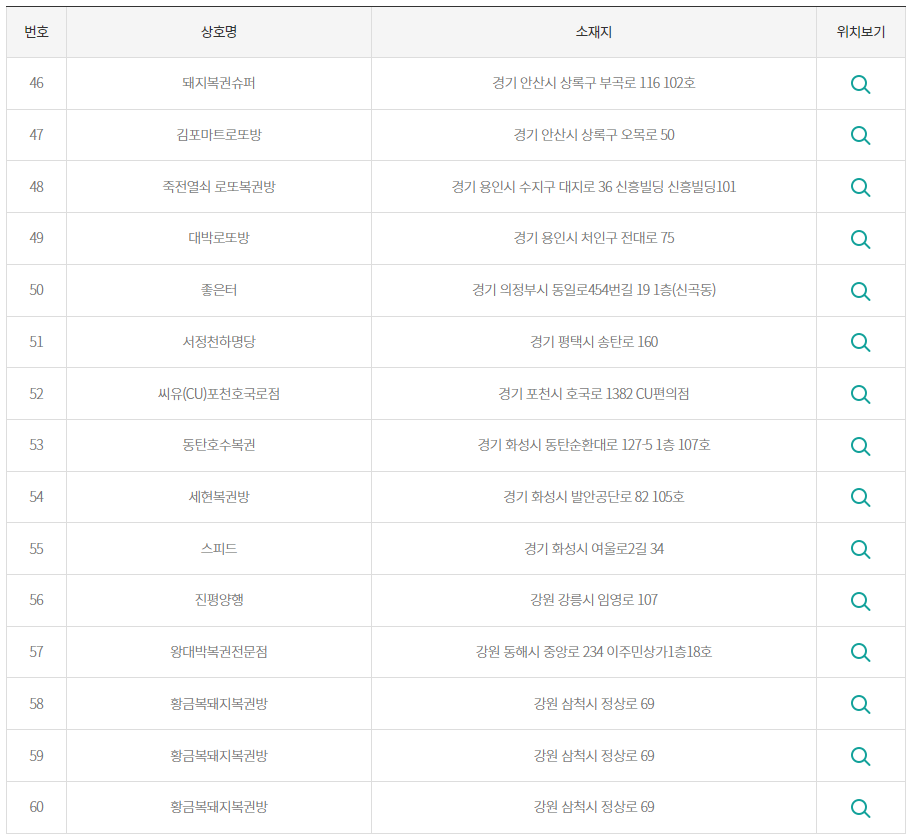Select store name 스피드
This screenshot has height=838, width=914.
click(x=219, y=548)
